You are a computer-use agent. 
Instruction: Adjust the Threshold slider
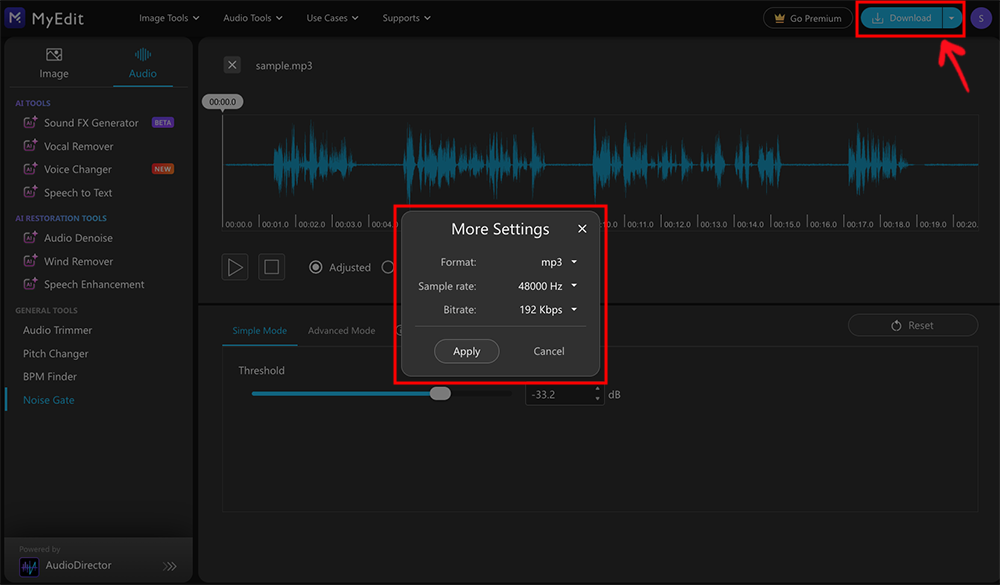pyautogui.click(x=440, y=393)
